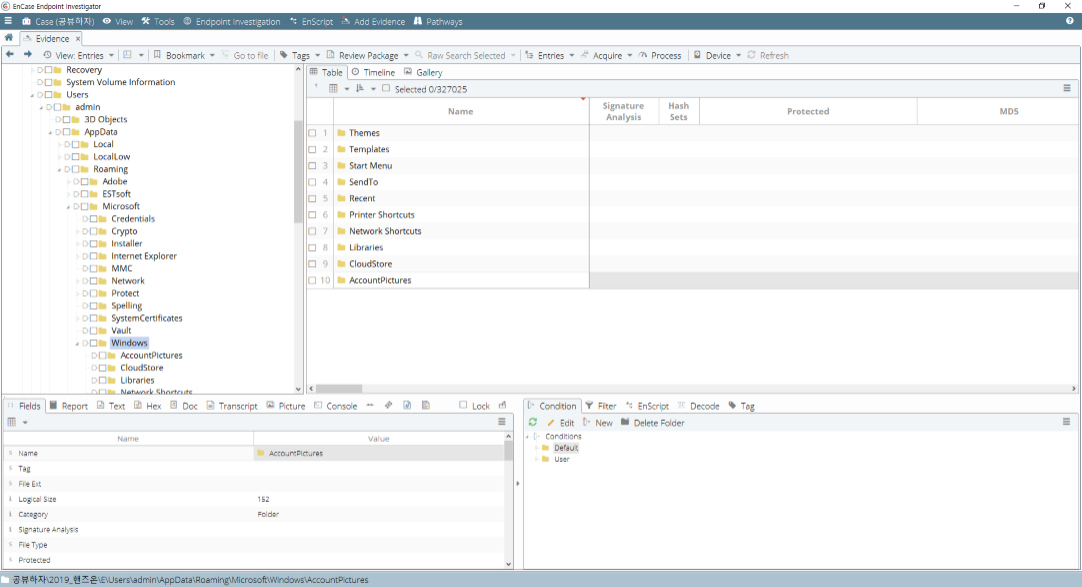Tick the checkbox for the CloudStore row
Image resolution: width=1082 pixels, height=587 pixels.
point(313,264)
